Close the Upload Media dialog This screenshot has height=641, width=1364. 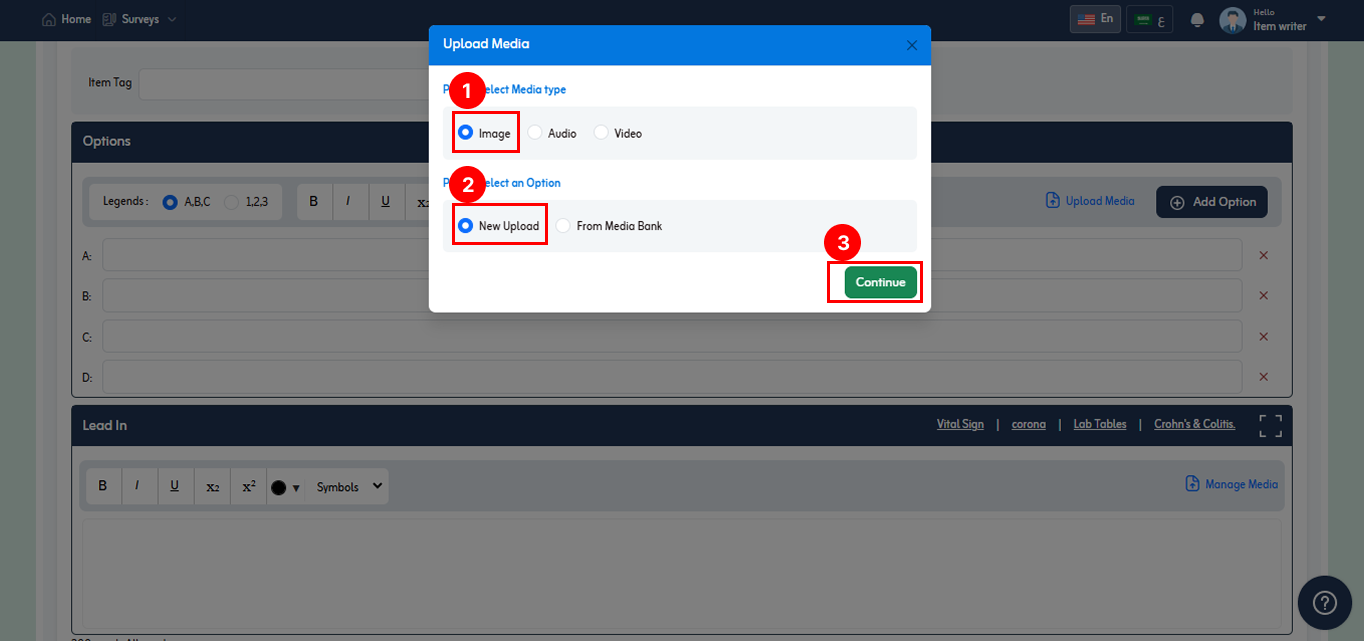click(911, 45)
